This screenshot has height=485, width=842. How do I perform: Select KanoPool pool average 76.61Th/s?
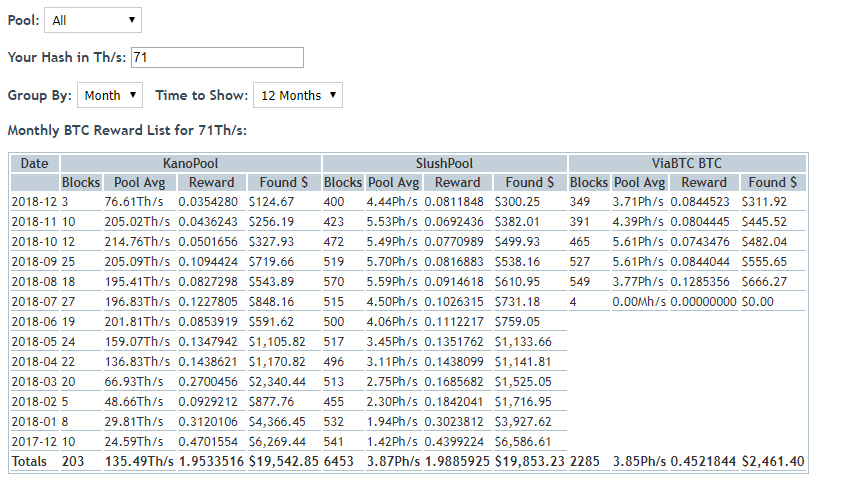[x=134, y=202]
